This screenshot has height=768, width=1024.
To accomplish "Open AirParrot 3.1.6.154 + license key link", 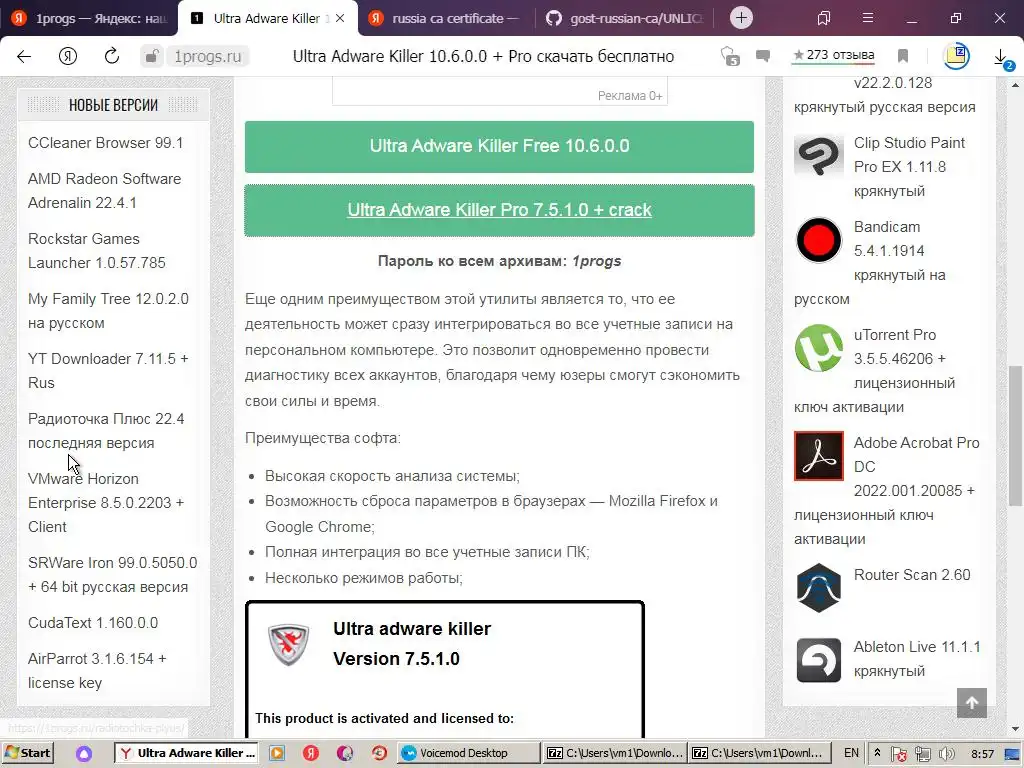I will (97, 671).
